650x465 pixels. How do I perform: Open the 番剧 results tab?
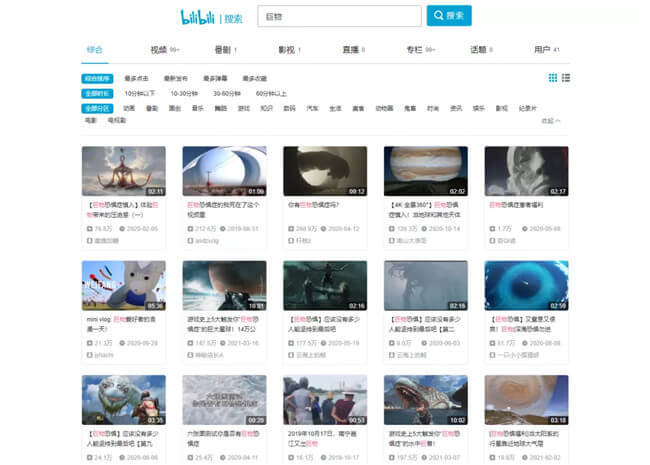[226, 50]
